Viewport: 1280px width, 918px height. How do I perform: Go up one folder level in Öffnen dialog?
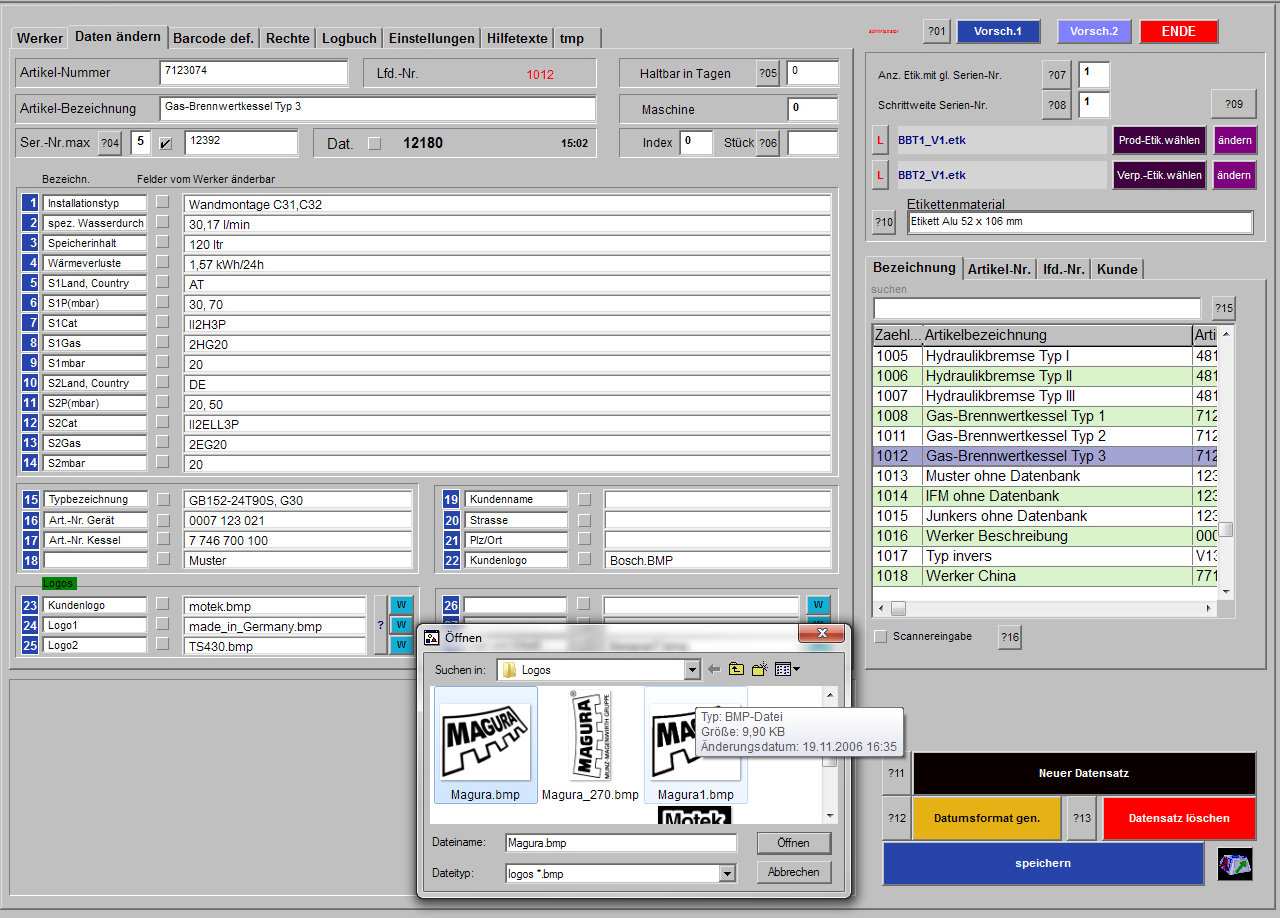[x=736, y=669]
